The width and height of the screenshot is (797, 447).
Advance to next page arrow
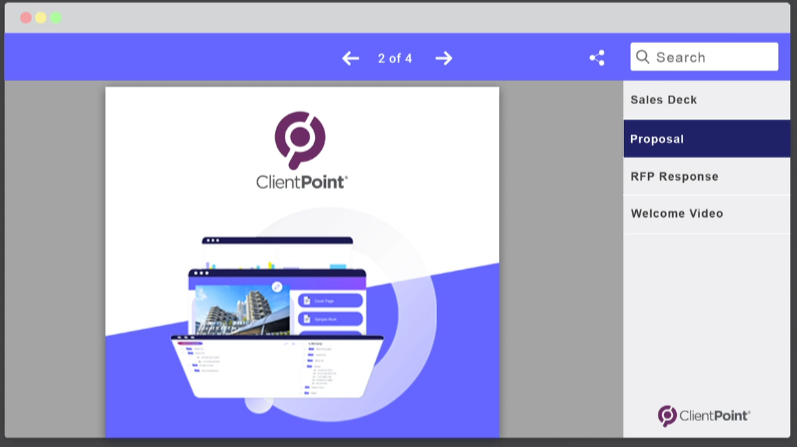click(x=444, y=58)
